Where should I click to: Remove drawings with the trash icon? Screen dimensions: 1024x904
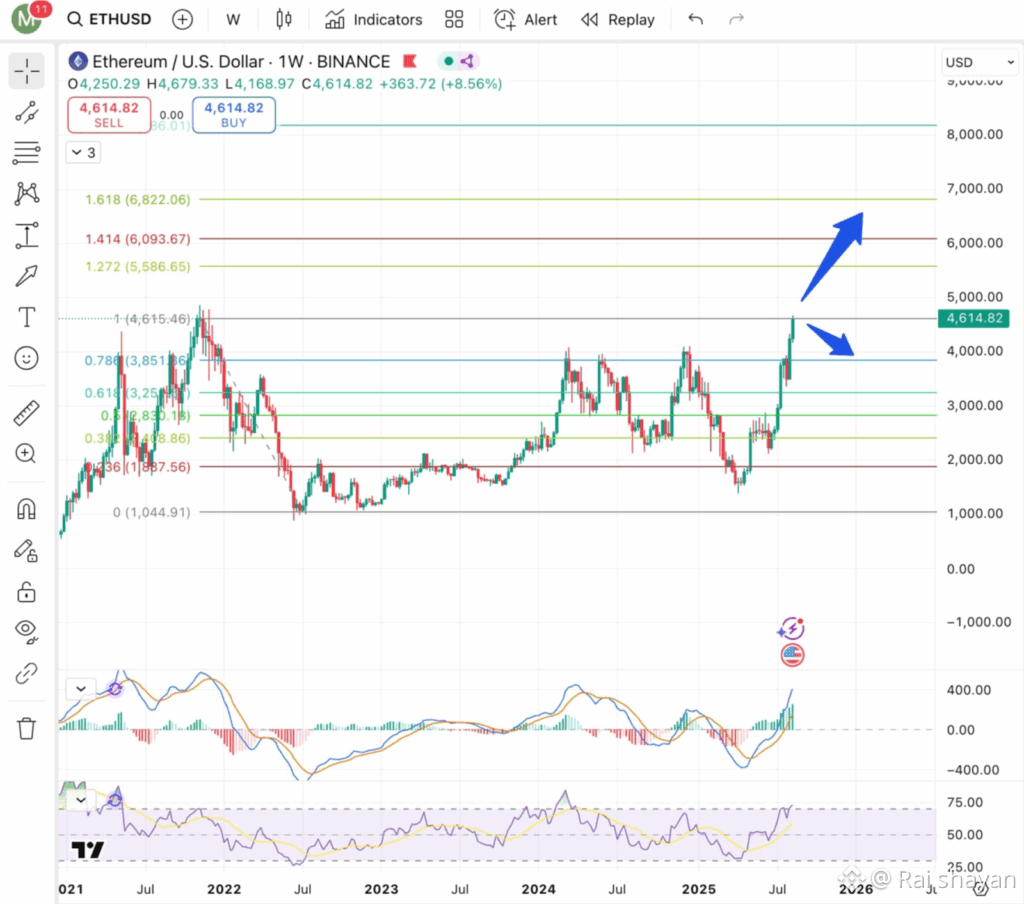(x=26, y=728)
